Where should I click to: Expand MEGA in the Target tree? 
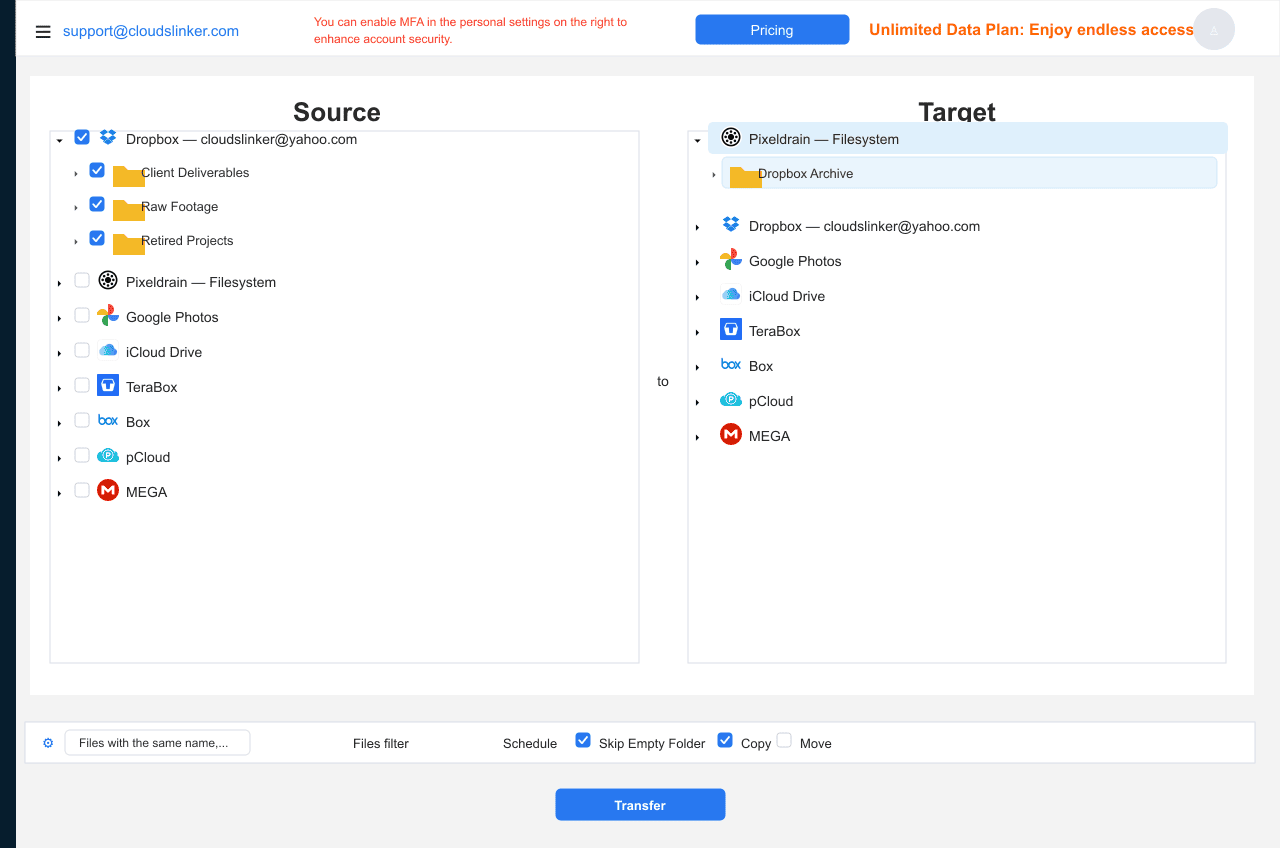698,438
